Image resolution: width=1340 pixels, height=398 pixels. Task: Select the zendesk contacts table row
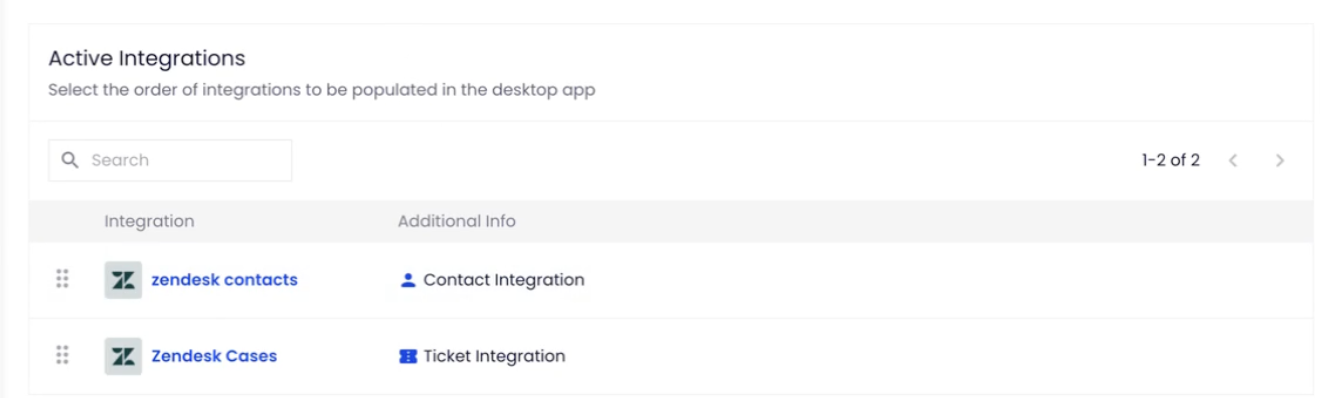(x=671, y=280)
